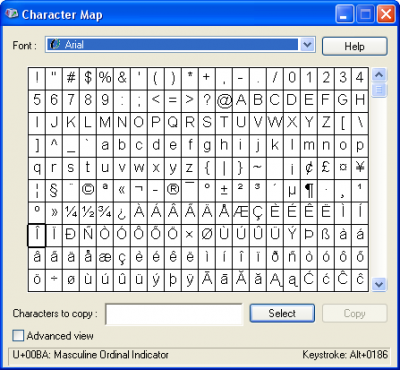Click the vertical scrollbar thumb
Image resolution: width=400 pixels, height=370 pixels.
(x=379, y=90)
